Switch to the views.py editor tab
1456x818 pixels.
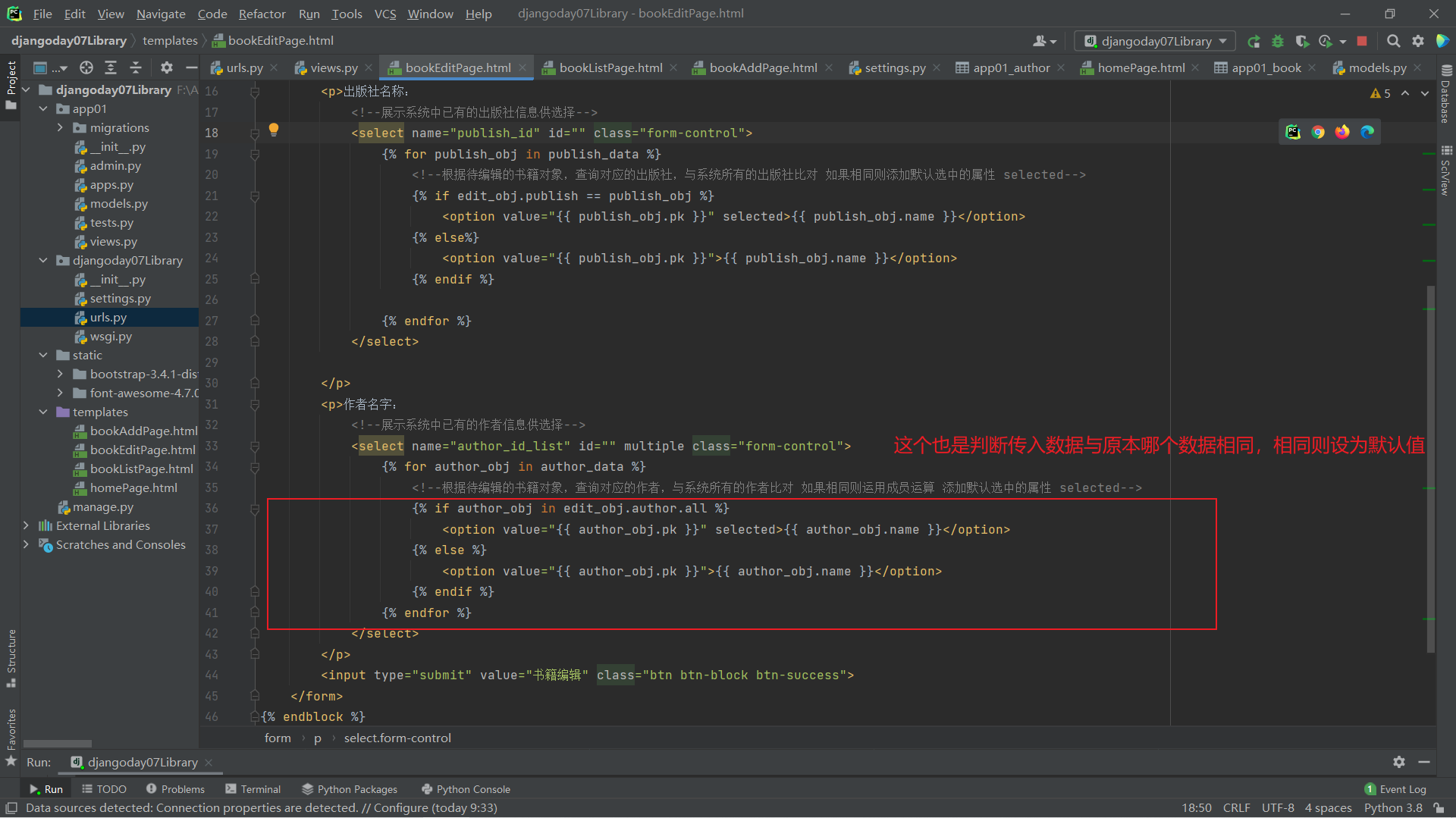334,67
